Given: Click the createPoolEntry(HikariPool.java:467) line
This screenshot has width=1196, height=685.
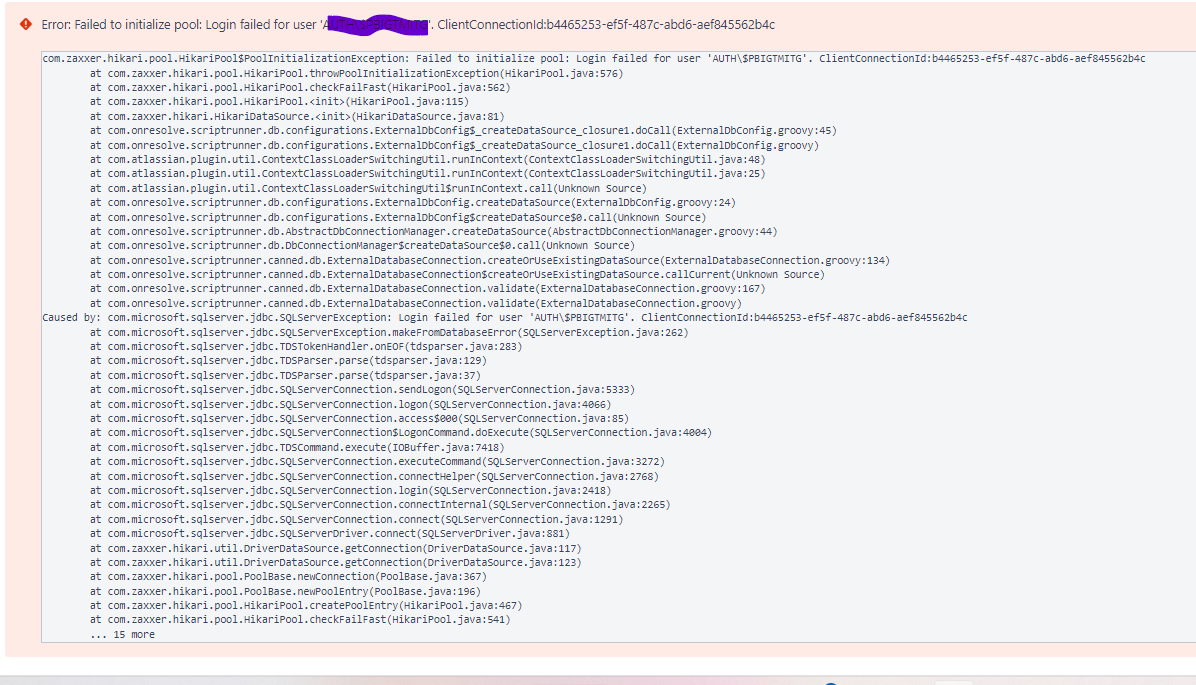Looking at the screenshot, I should point(306,606).
